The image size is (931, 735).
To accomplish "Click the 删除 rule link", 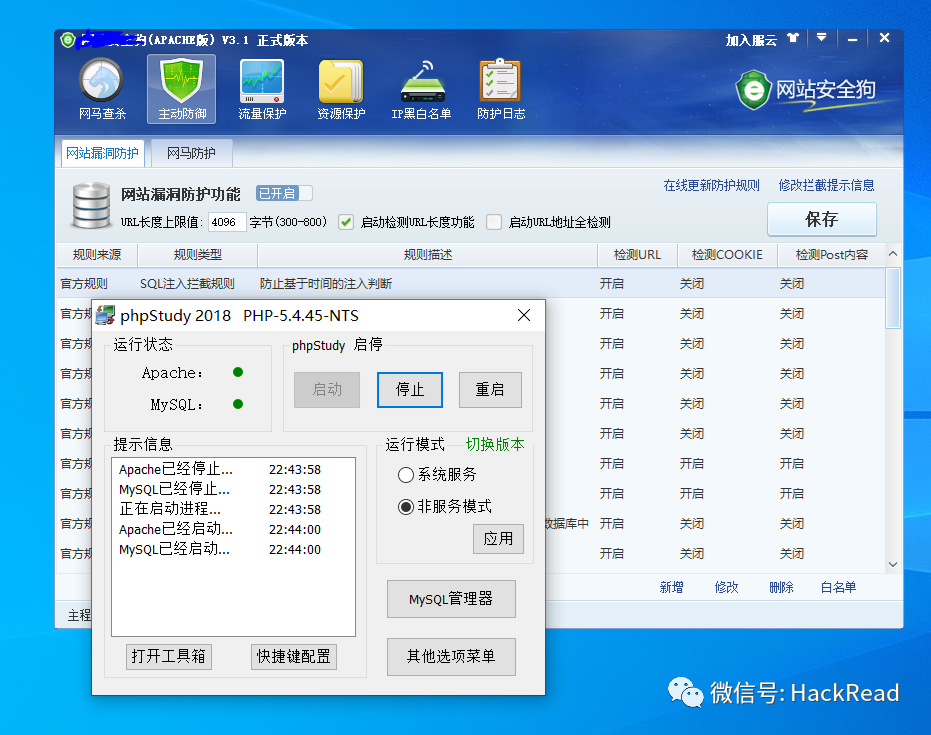I will [x=781, y=587].
